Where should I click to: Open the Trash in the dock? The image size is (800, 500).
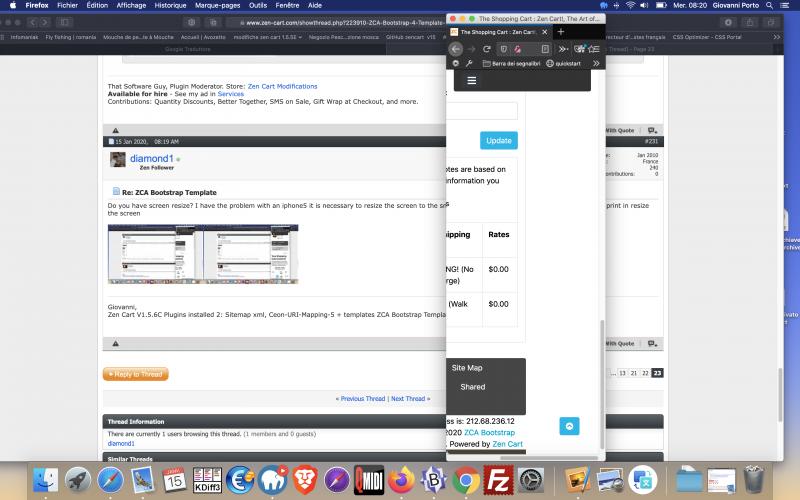coord(754,479)
